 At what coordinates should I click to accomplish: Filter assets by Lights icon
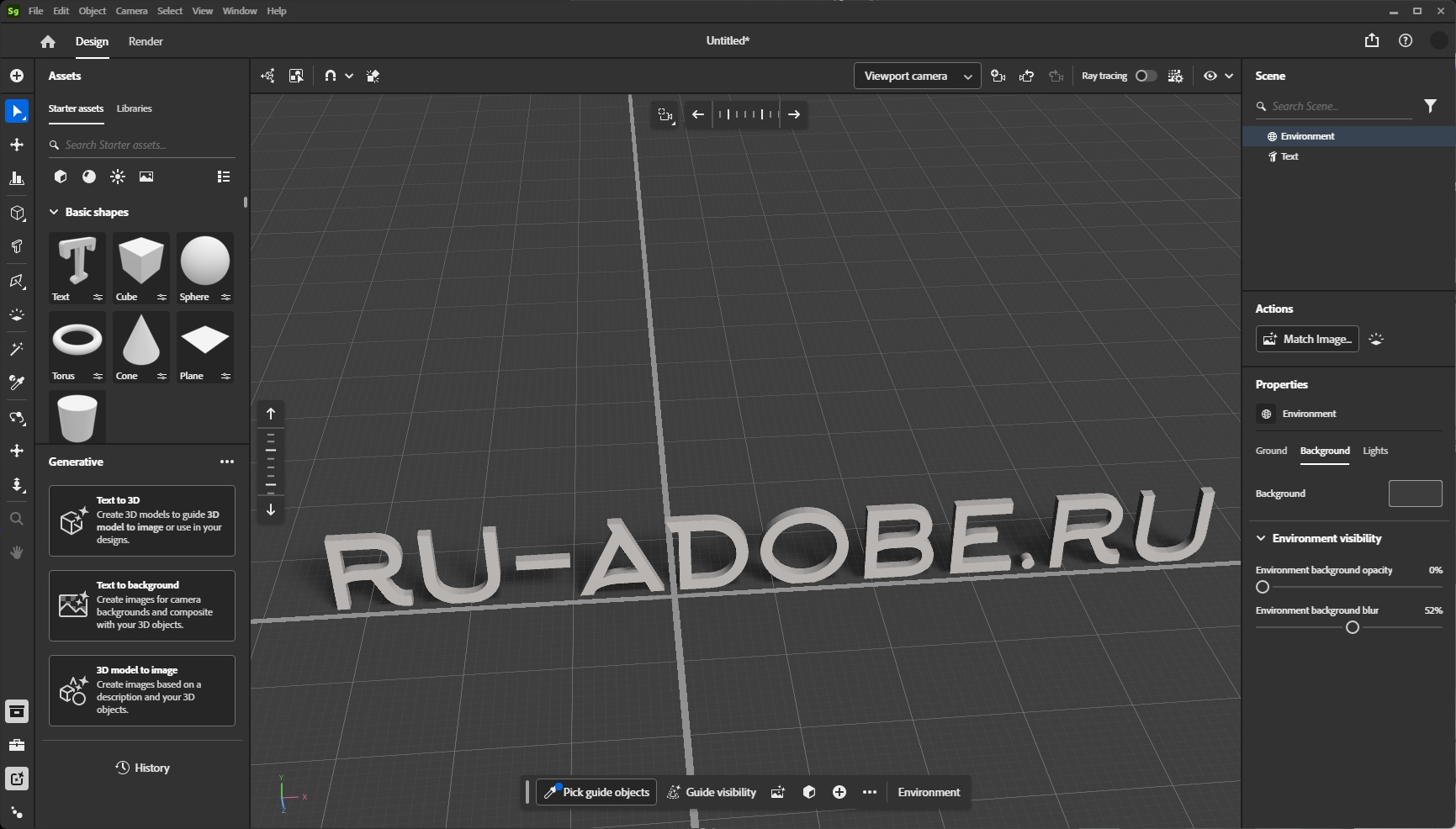[118, 177]
